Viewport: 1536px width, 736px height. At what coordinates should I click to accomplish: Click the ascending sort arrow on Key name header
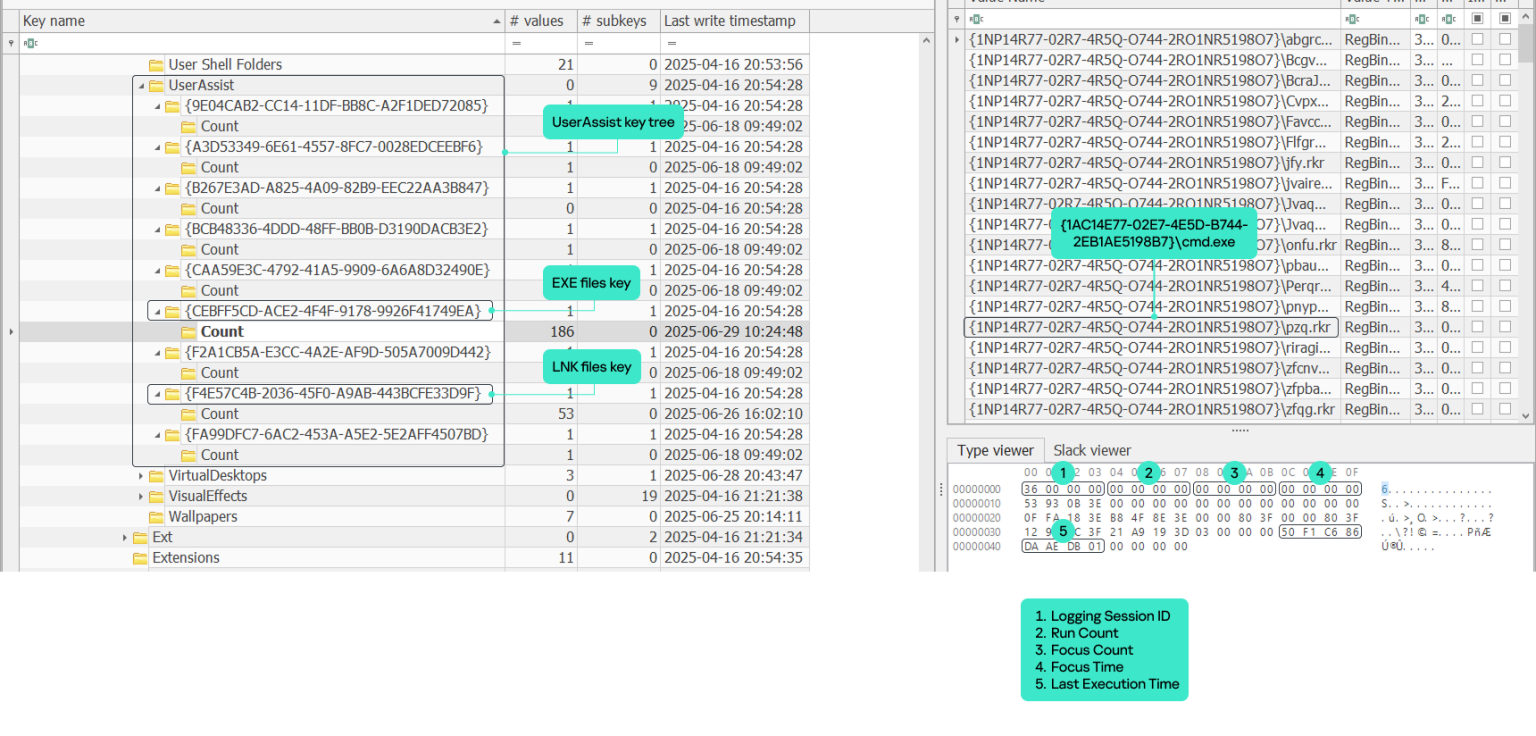pos(496,20)
